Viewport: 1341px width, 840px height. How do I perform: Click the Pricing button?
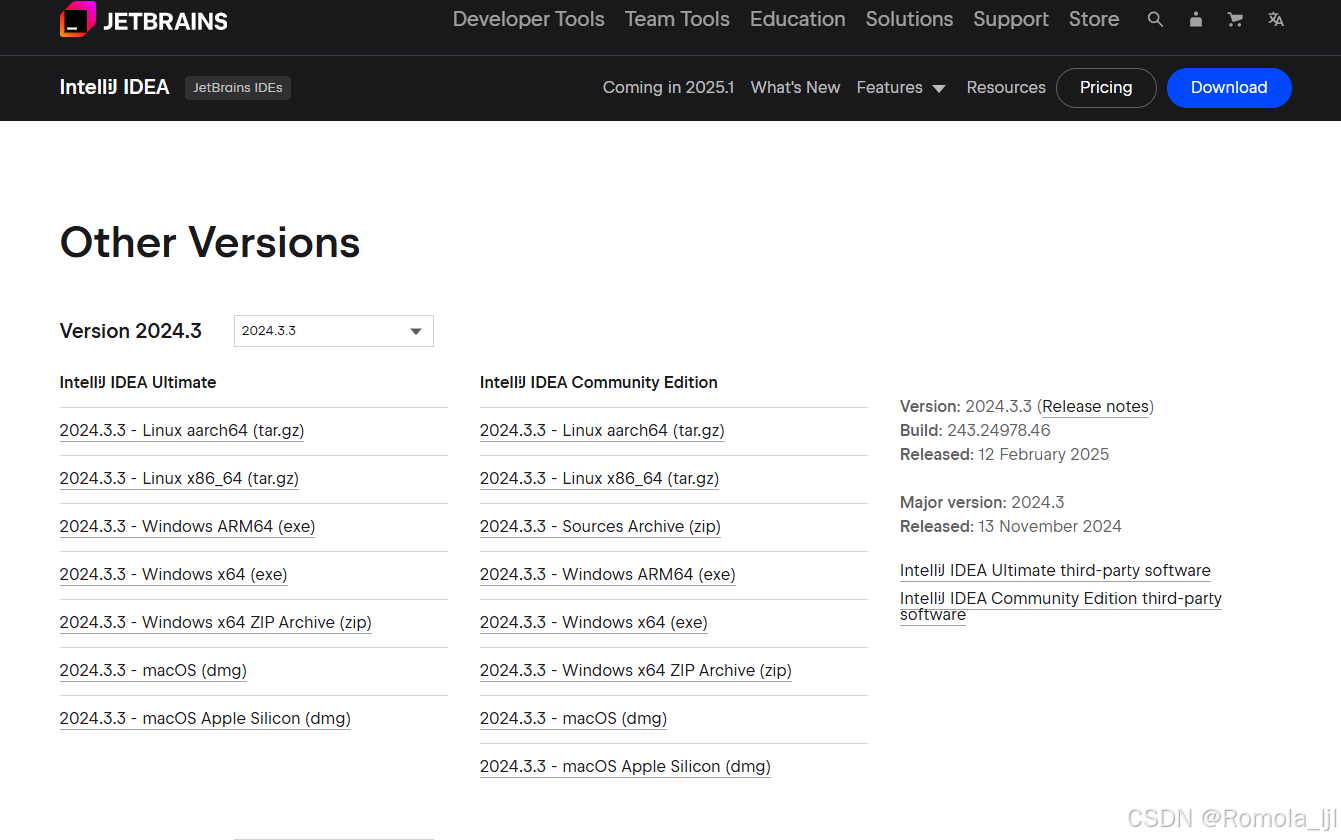coord(1106,87)
